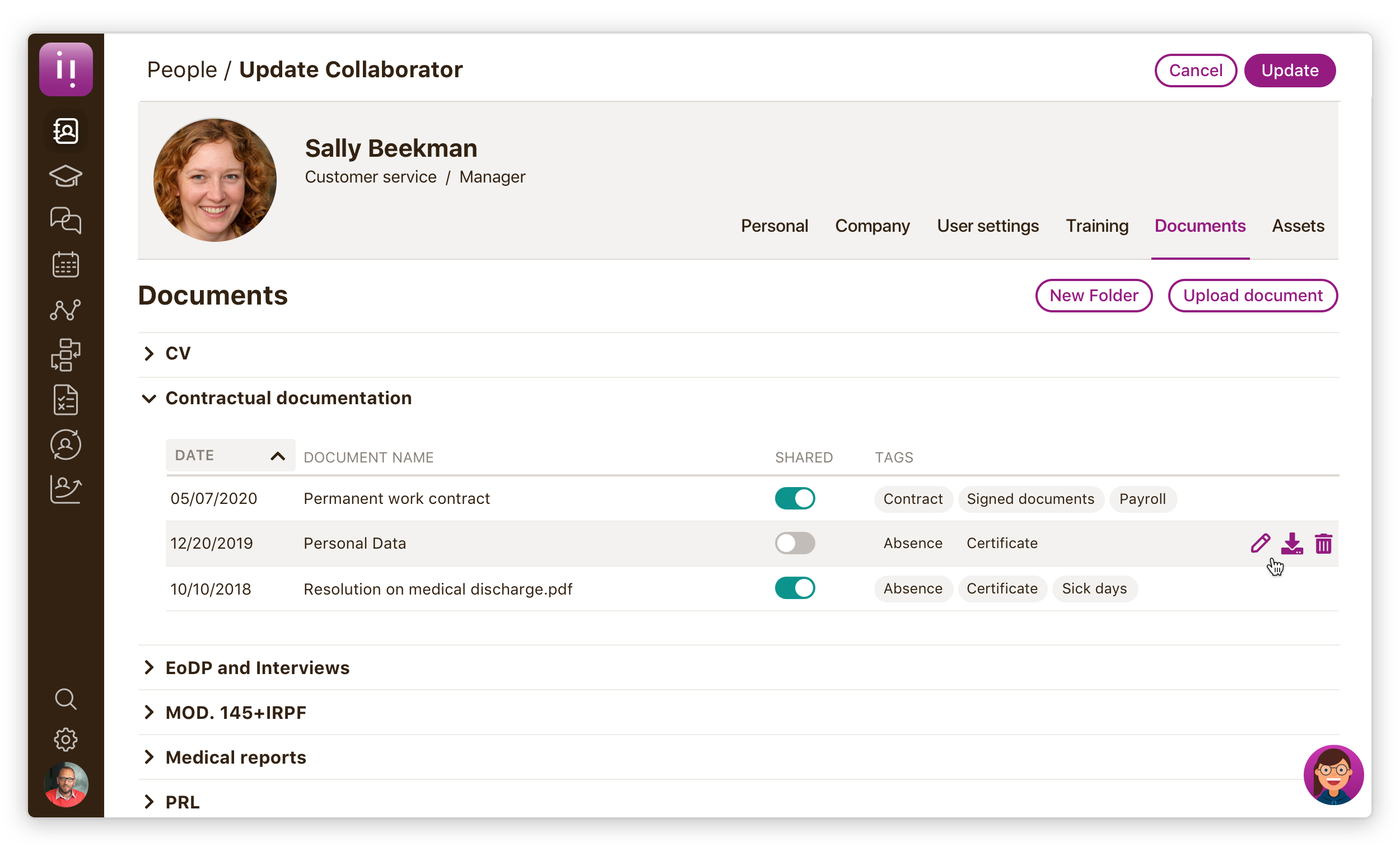Switch to the User settings tab
Viewport: 1400px width, 851px height.
coord(987,226)
